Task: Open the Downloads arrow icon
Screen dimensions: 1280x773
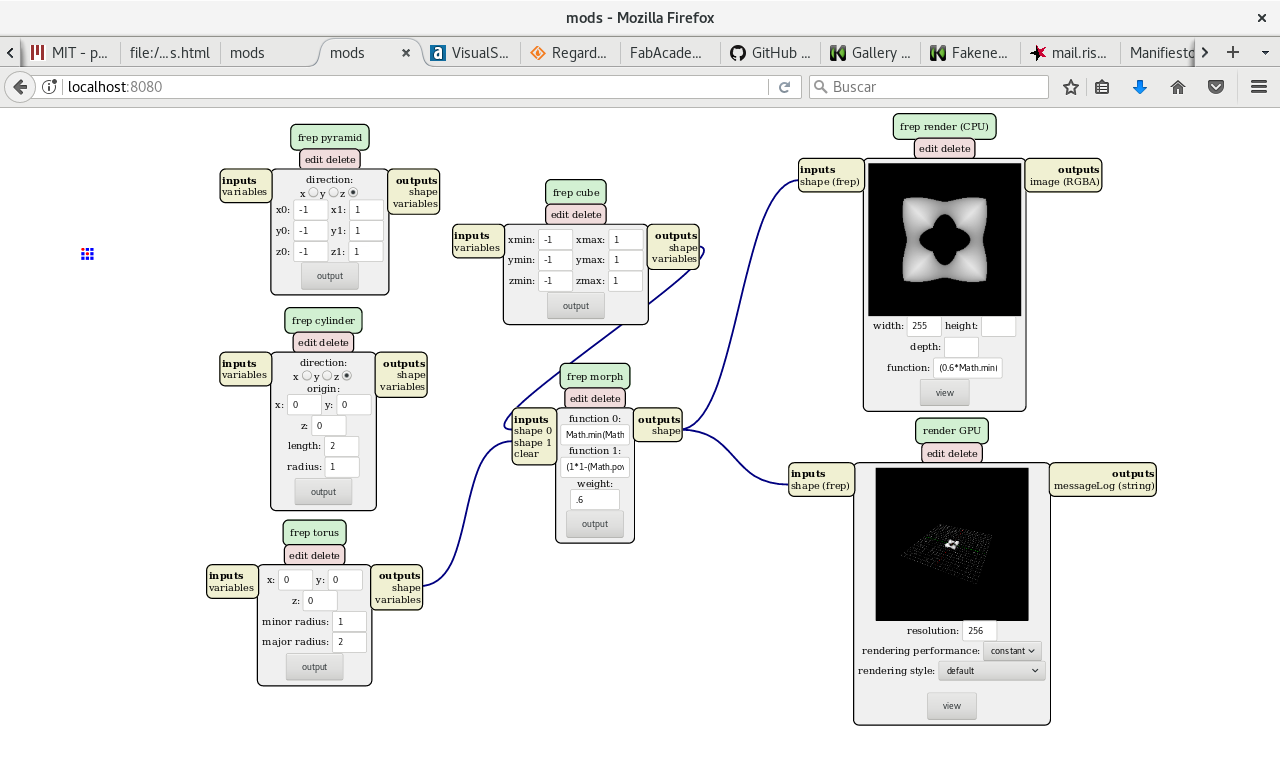Action: (1140, 87)
